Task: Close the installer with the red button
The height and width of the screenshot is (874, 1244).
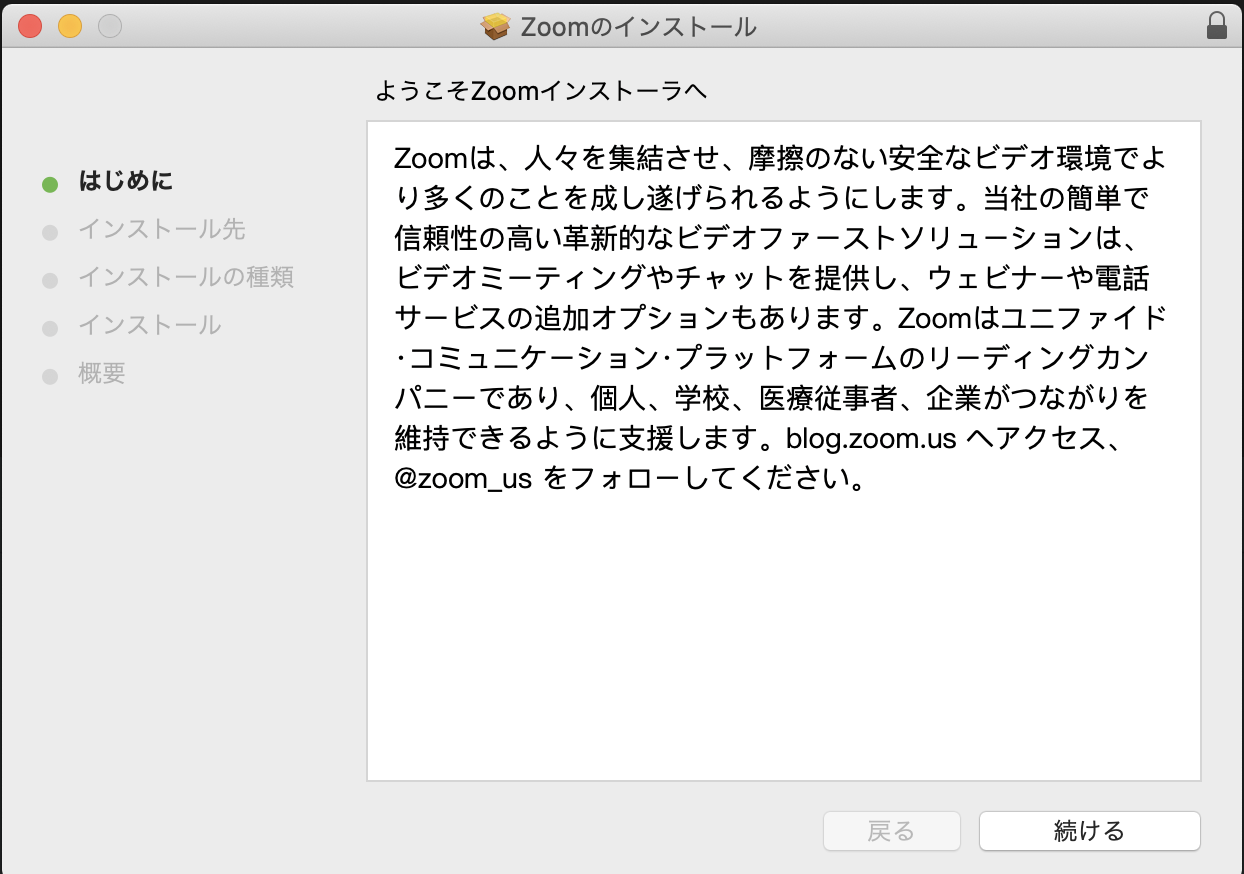Action: tap(30, 27)
